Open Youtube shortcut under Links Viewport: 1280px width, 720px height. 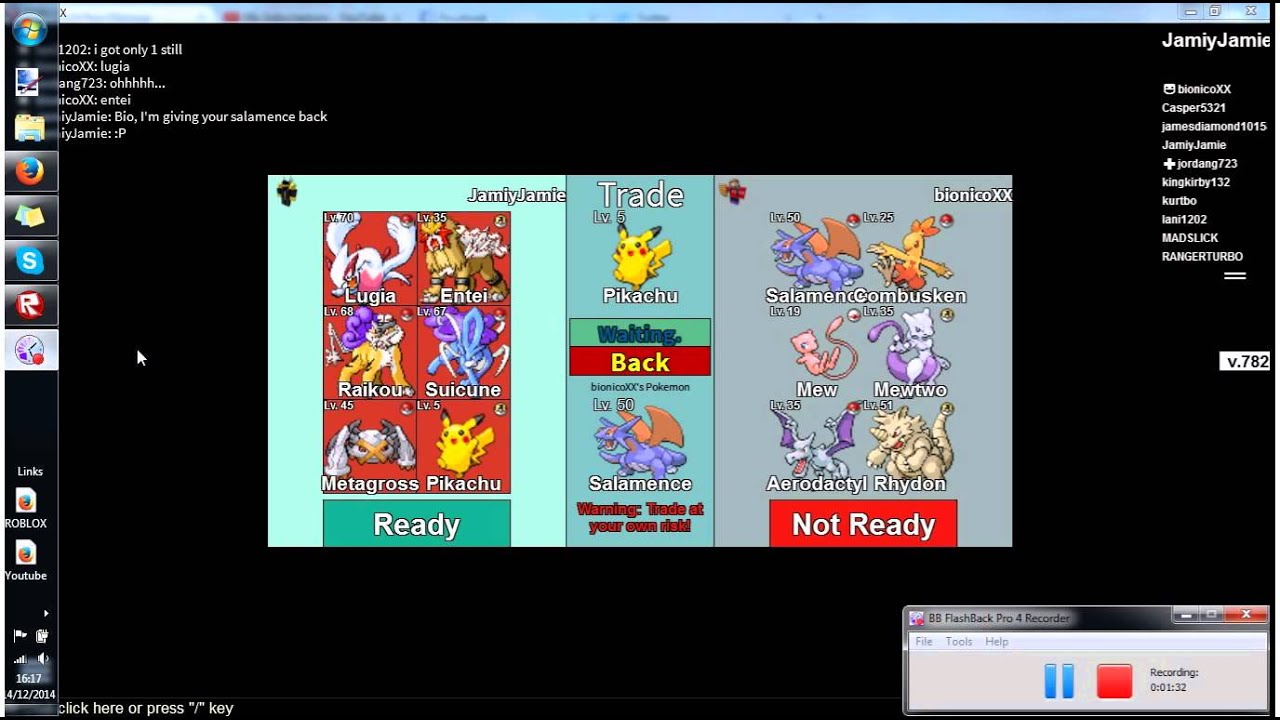[26, 561]
